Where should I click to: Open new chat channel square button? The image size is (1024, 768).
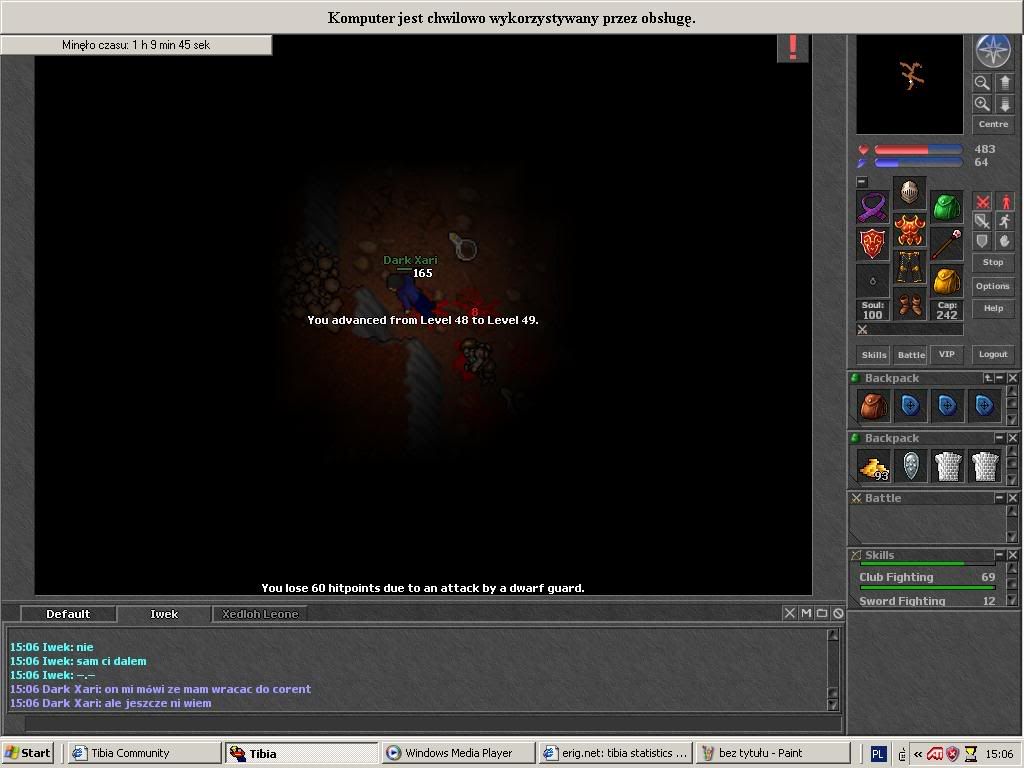tap(822, 613)
